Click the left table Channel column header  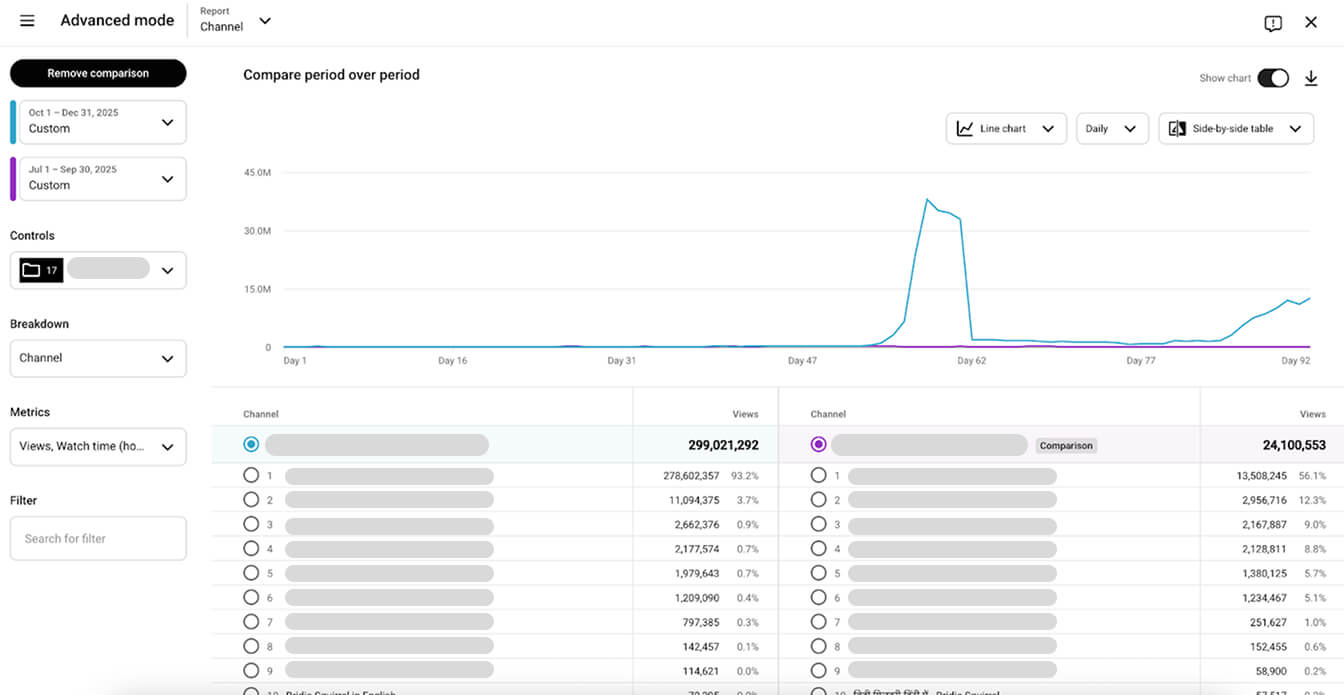(261, 414)
